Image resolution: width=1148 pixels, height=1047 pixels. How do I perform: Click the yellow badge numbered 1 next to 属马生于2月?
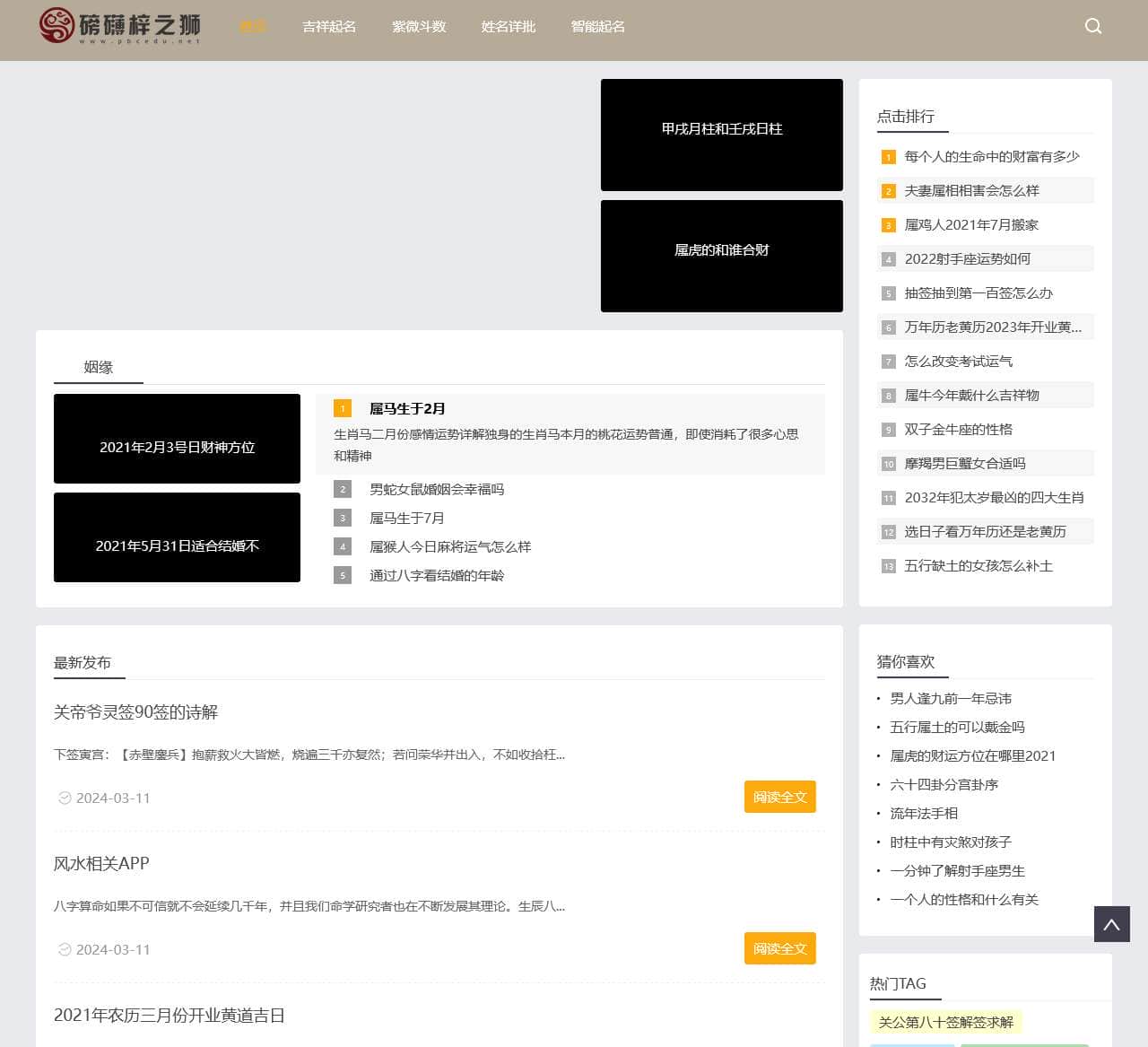click(x=342, y=408)
